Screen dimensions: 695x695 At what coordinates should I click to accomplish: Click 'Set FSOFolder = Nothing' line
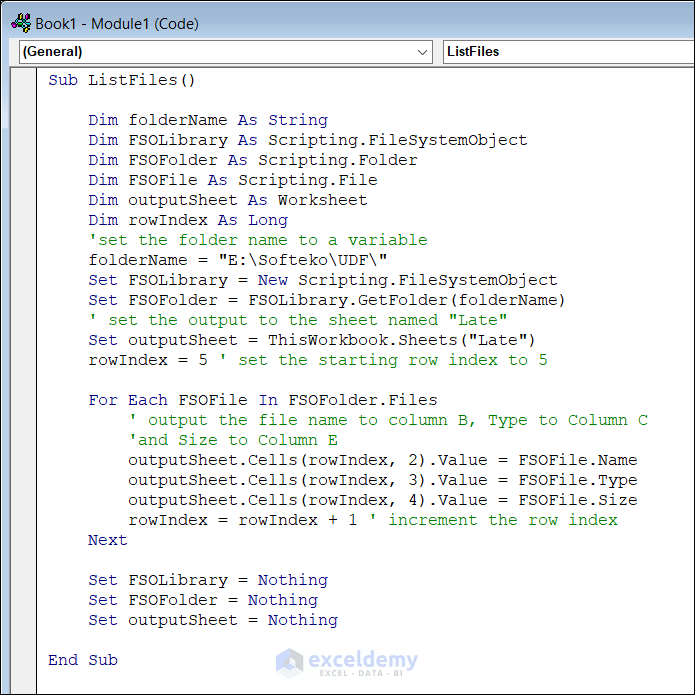(x=203, y=600)
